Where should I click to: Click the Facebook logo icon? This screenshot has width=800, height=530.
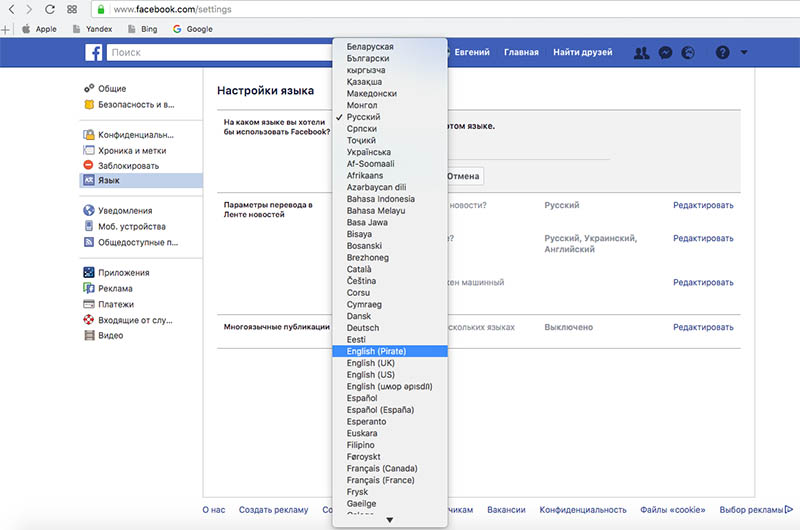pos(94,52)
